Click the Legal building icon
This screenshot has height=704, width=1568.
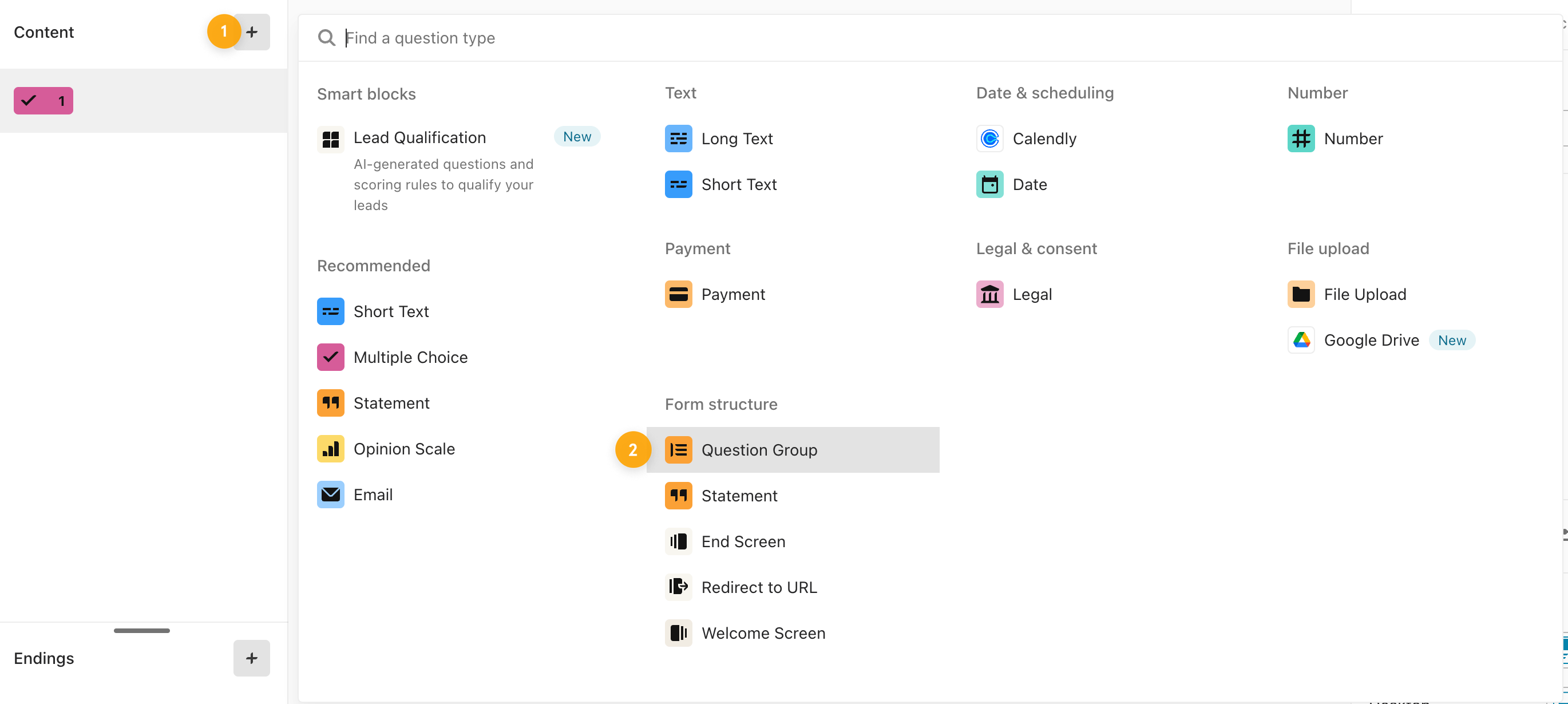coord(990,295)
